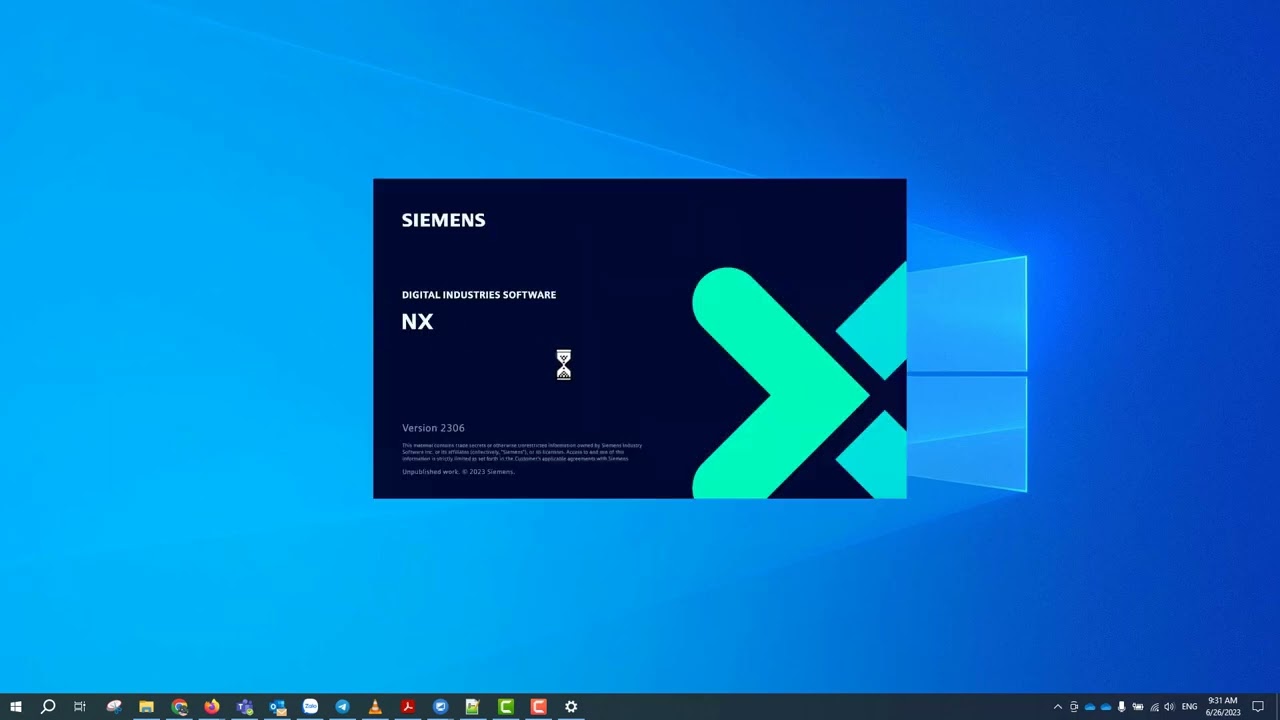Open the volume speaker tray icon
Screen dimensions: 1280x720
click(x=1170, y=707)
